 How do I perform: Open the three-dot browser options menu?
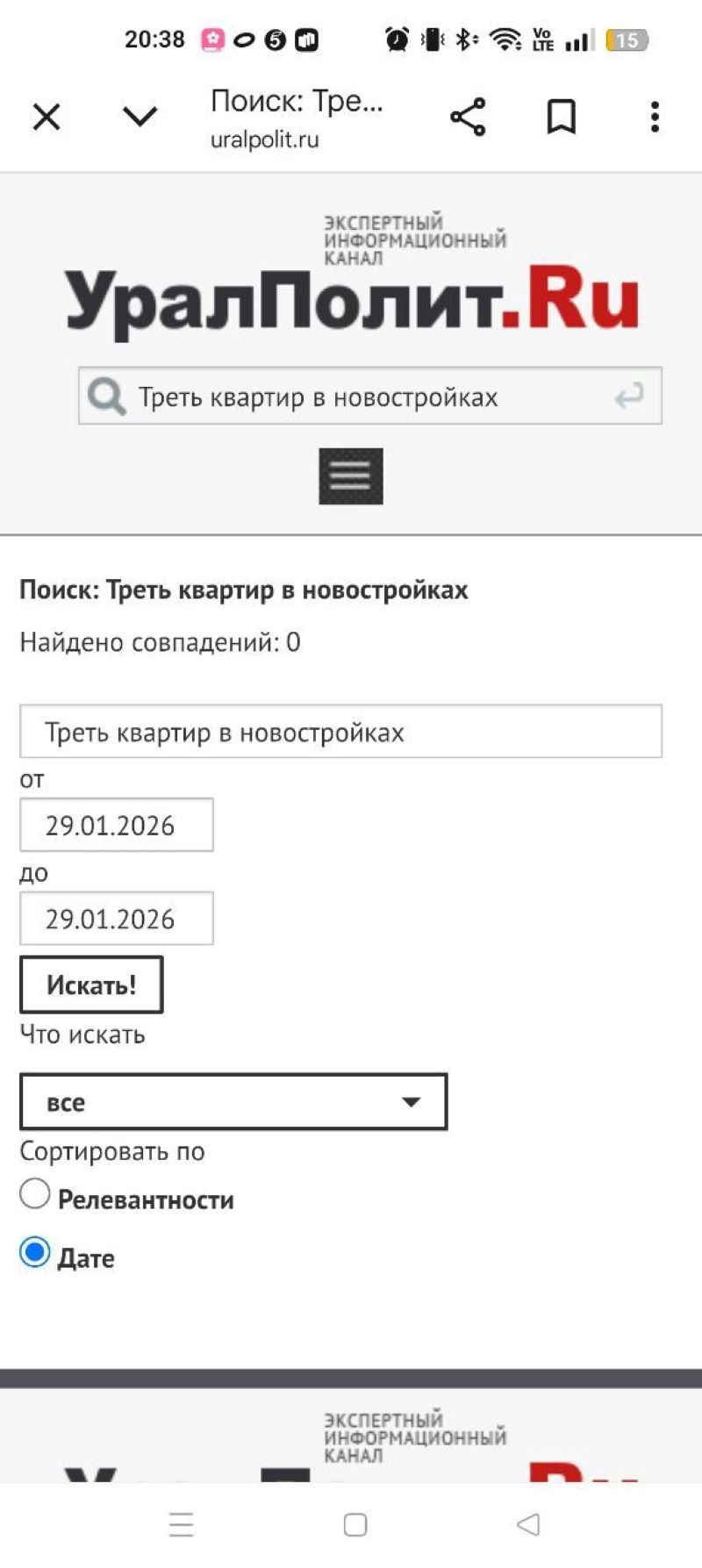tap(655, 117)
